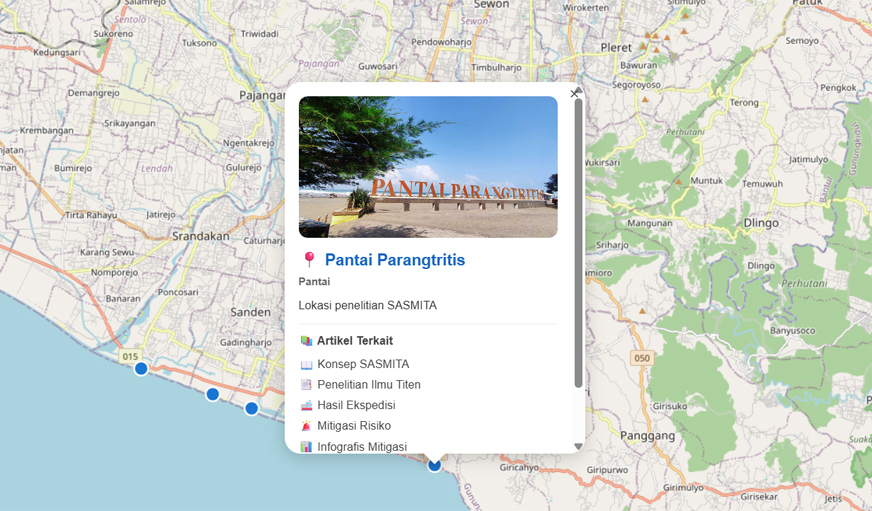Click the Poncosari label on the map
872x511 pixels.
(x=178, y=292)
